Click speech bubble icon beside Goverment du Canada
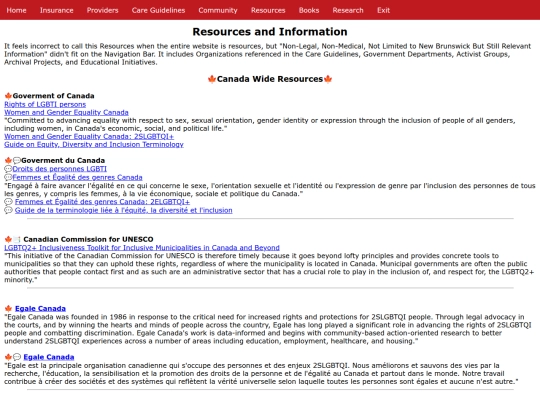Screen dimensions: 540x405 [x=17, y=160]
